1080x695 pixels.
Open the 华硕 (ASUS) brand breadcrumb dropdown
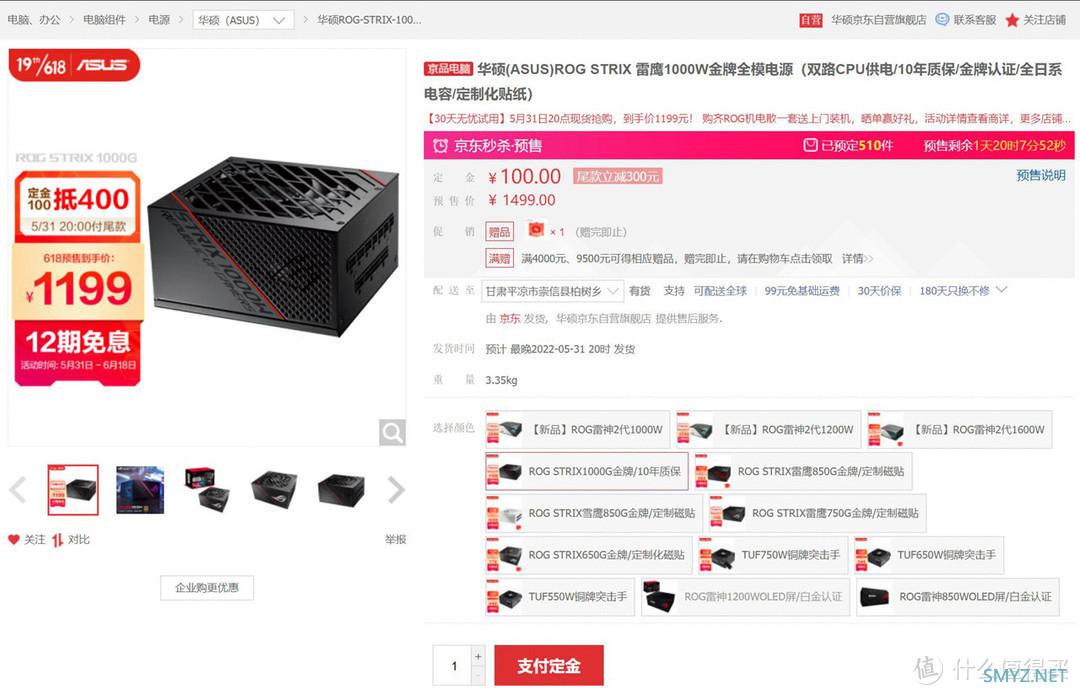click(242, 20)
